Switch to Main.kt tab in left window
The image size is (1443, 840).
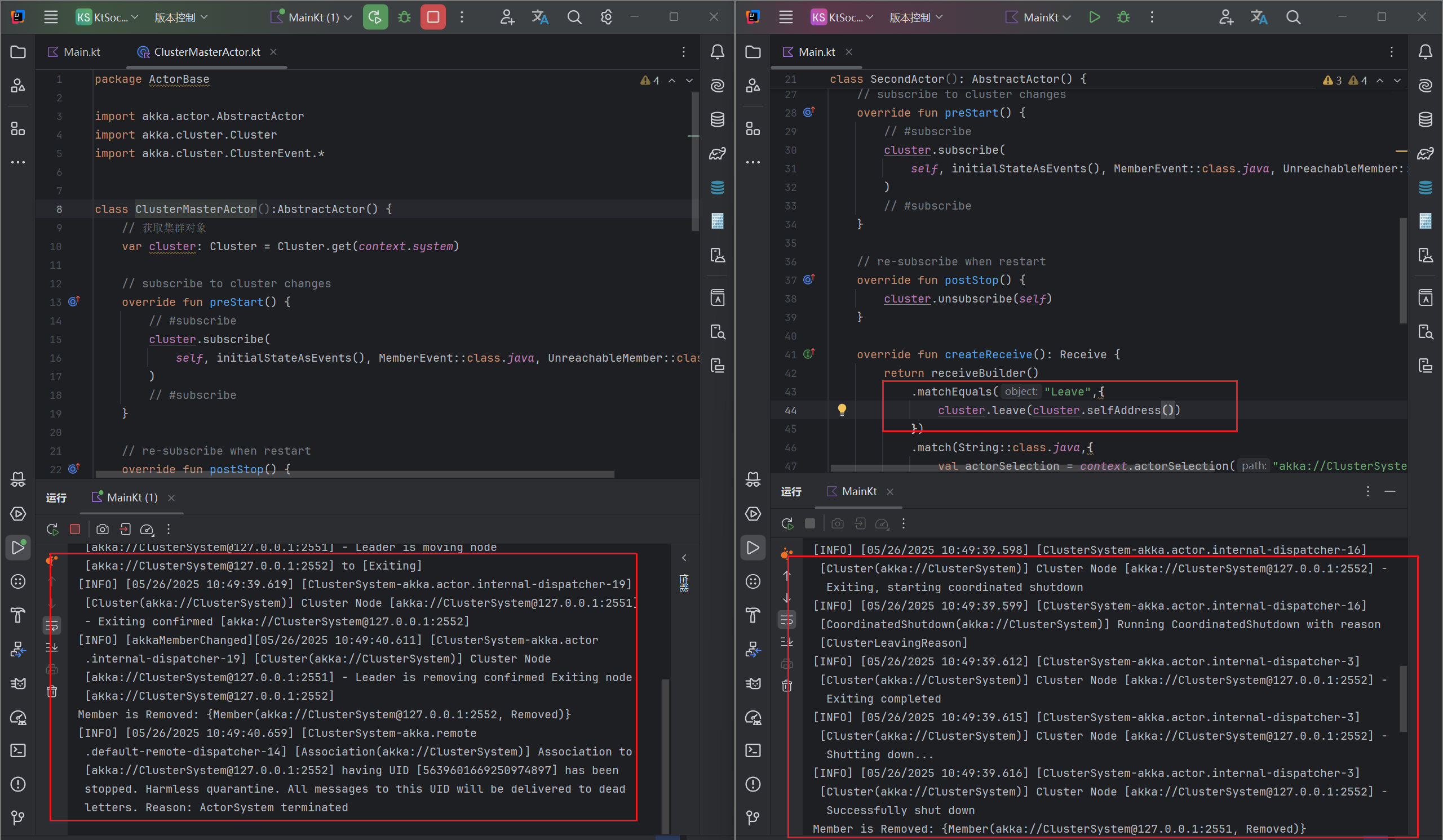tap(74, 51)
